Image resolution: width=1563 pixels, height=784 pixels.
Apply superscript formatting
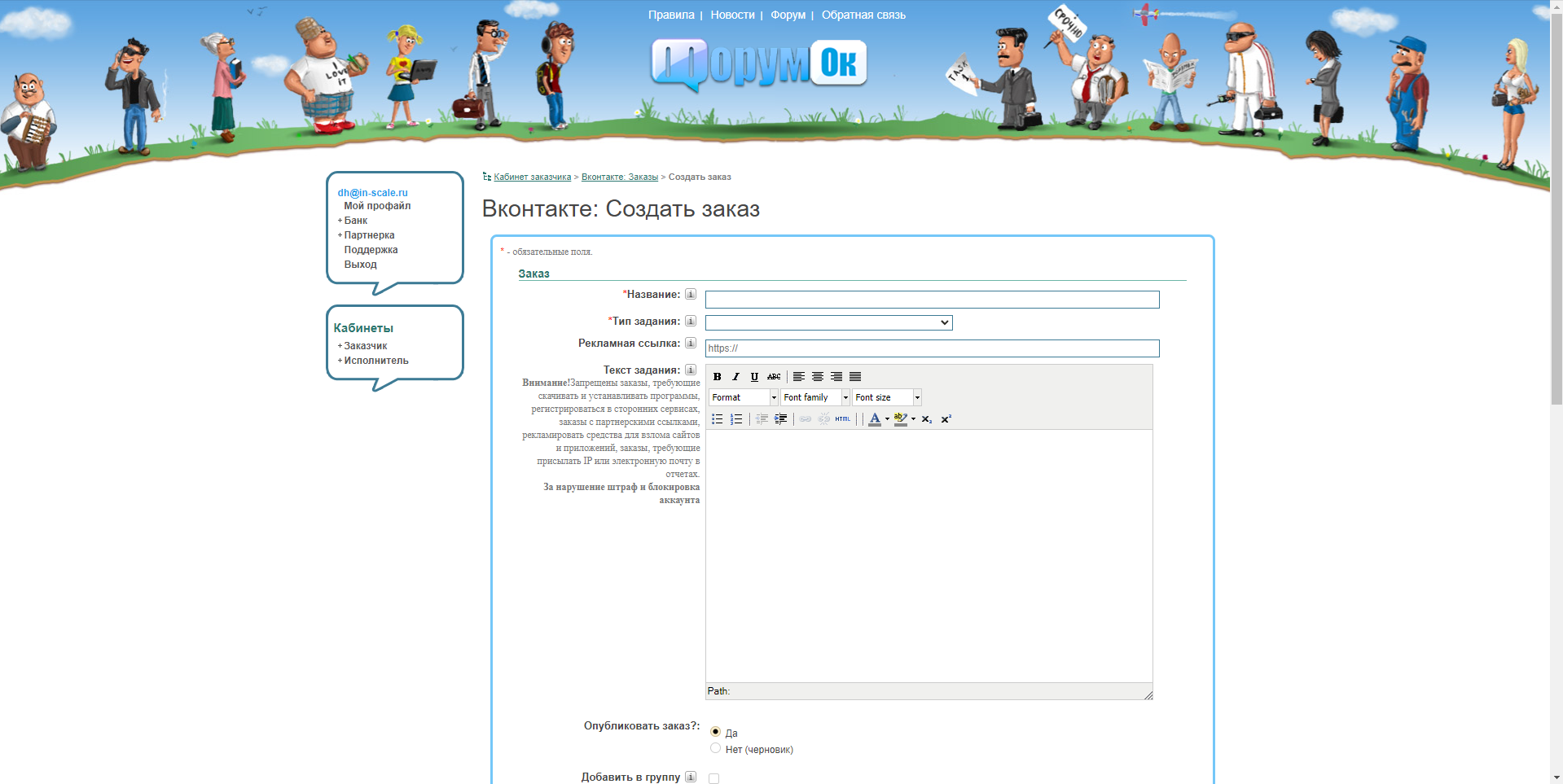(x=946, y=419)
